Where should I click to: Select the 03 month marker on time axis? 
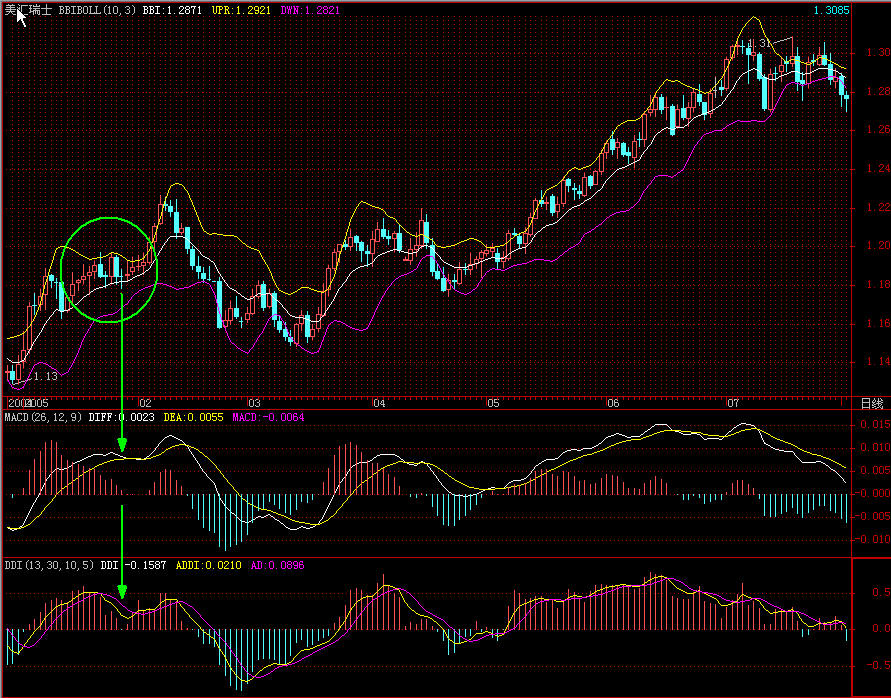[254, 403]
